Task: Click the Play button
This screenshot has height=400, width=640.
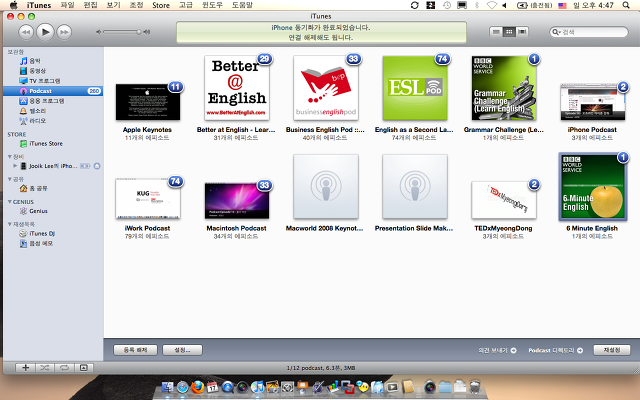Action: coord(45,32)
